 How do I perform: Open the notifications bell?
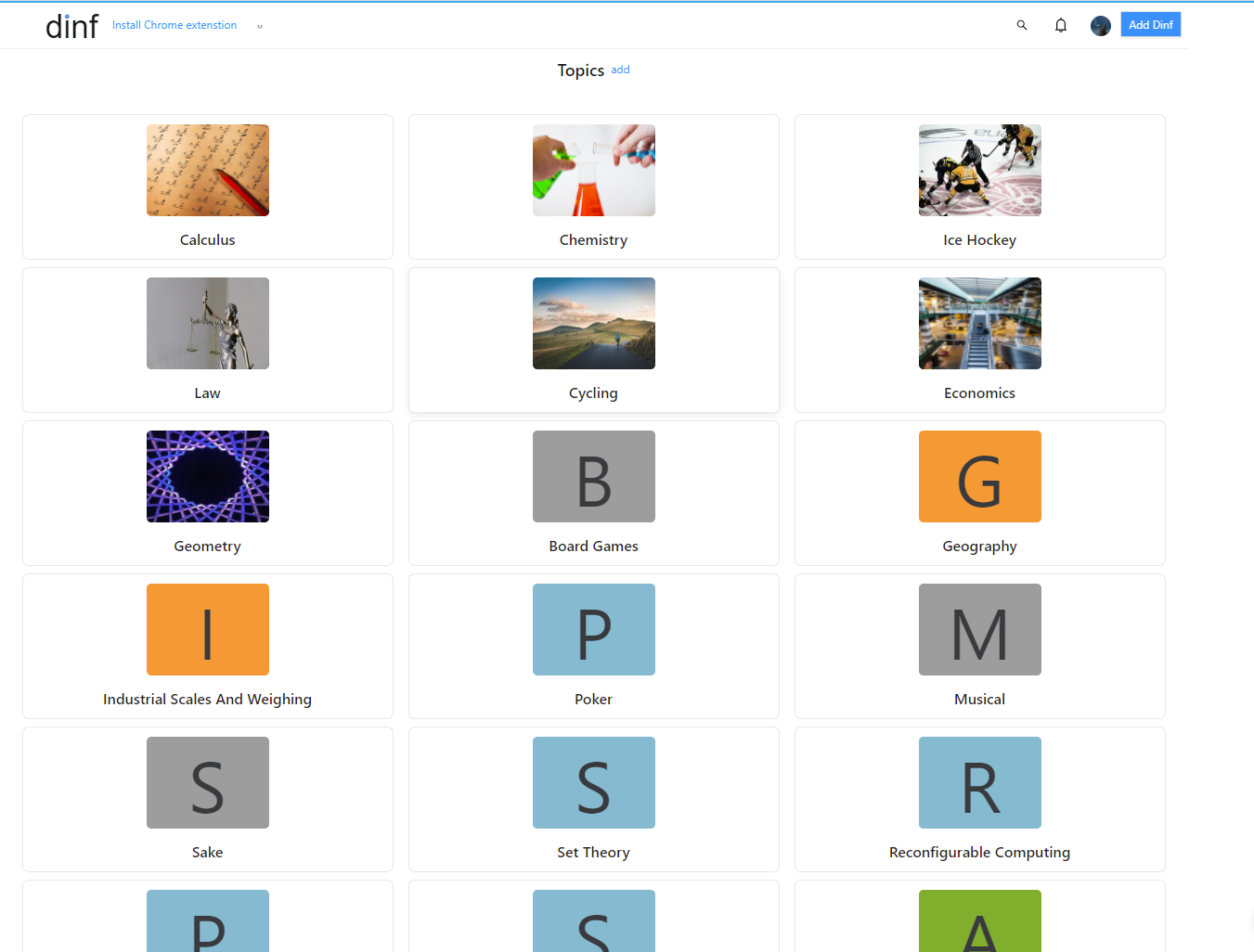1061,25
